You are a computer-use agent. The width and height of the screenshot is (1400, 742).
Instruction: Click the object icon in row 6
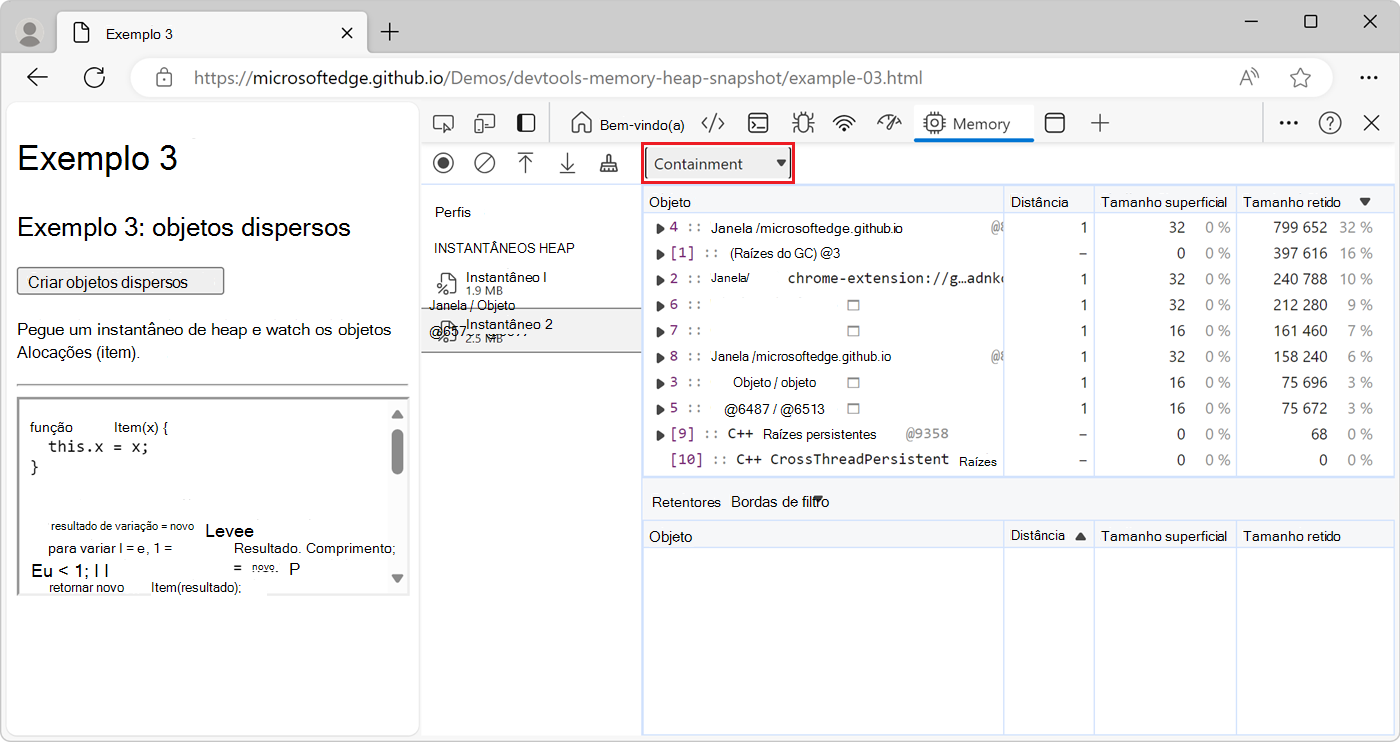tap(853, 305)
